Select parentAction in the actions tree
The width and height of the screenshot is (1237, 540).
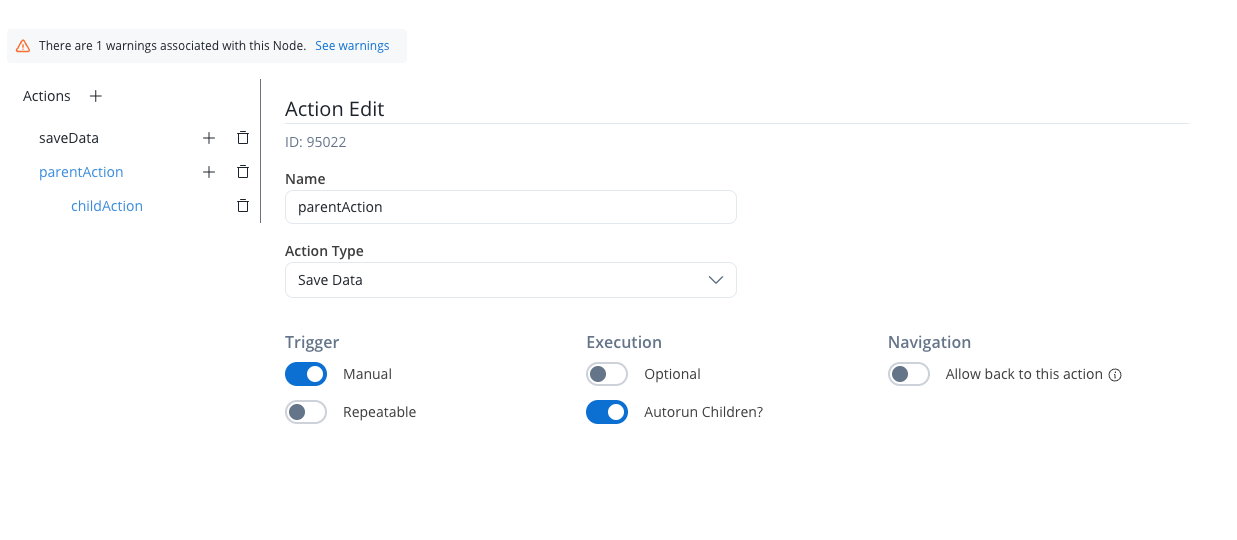(81, 172)
